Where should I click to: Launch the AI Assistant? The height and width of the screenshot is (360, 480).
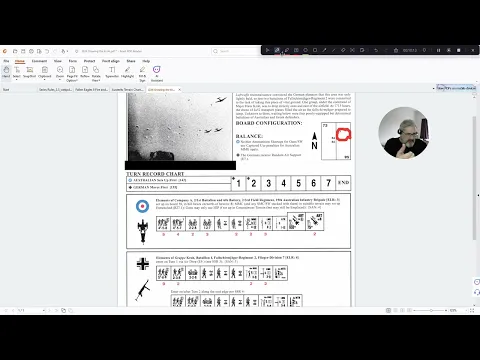click(x=157, y=73)
